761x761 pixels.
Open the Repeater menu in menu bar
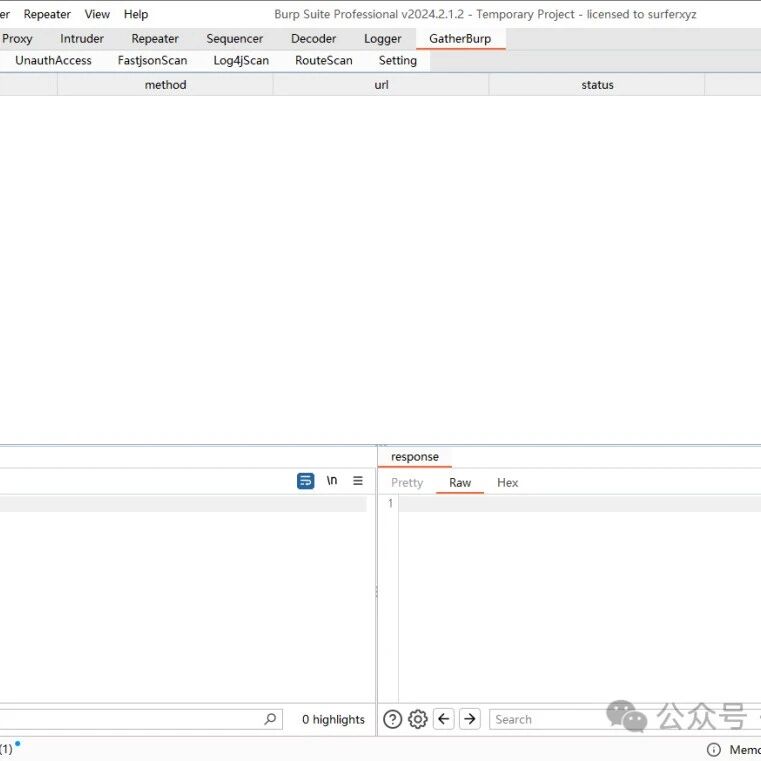pyautogui.click(x=47, y=15)
